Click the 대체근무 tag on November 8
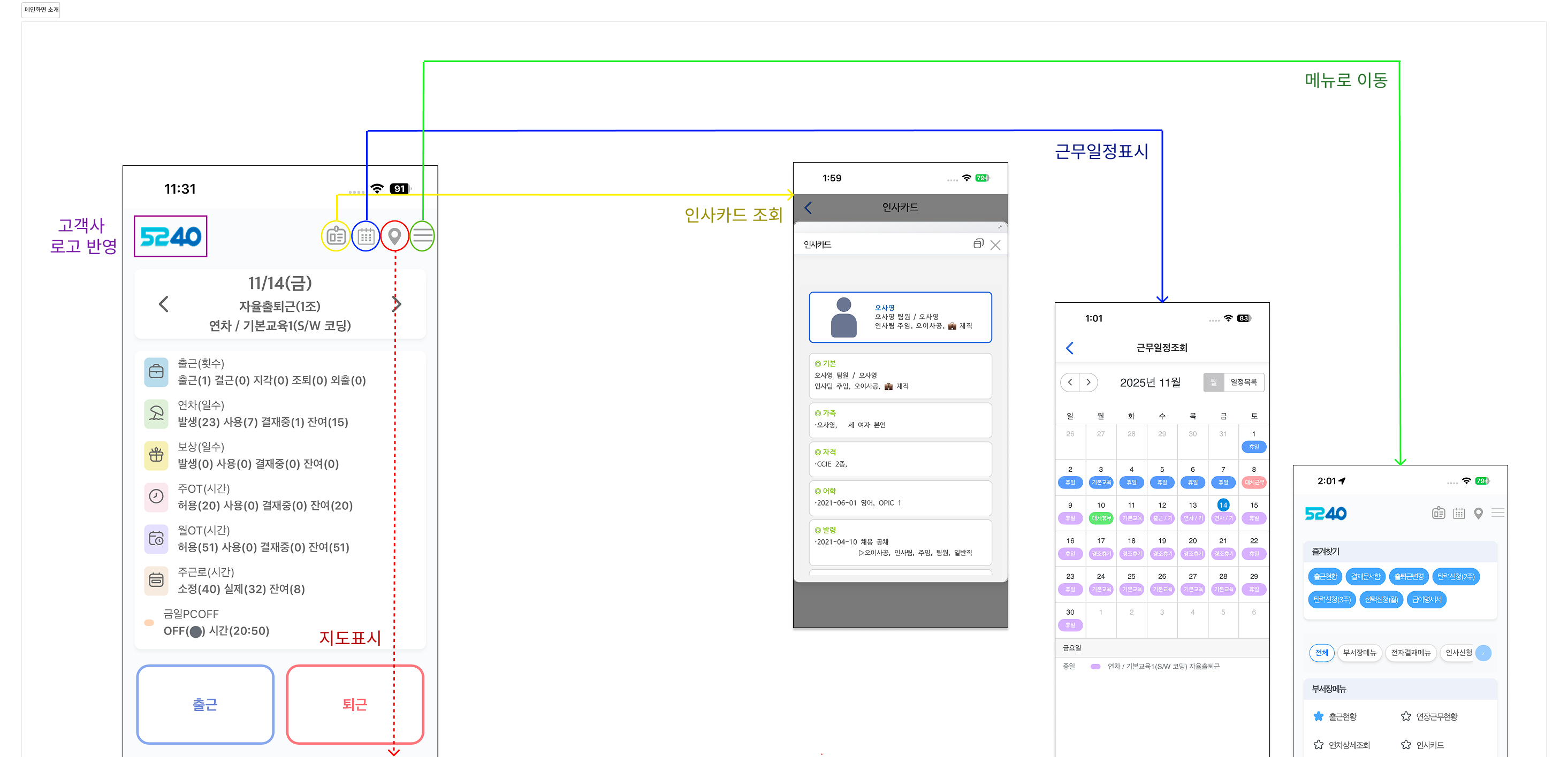The height and width of the screenshot is (757, 1568). (x=1254, y=483)
